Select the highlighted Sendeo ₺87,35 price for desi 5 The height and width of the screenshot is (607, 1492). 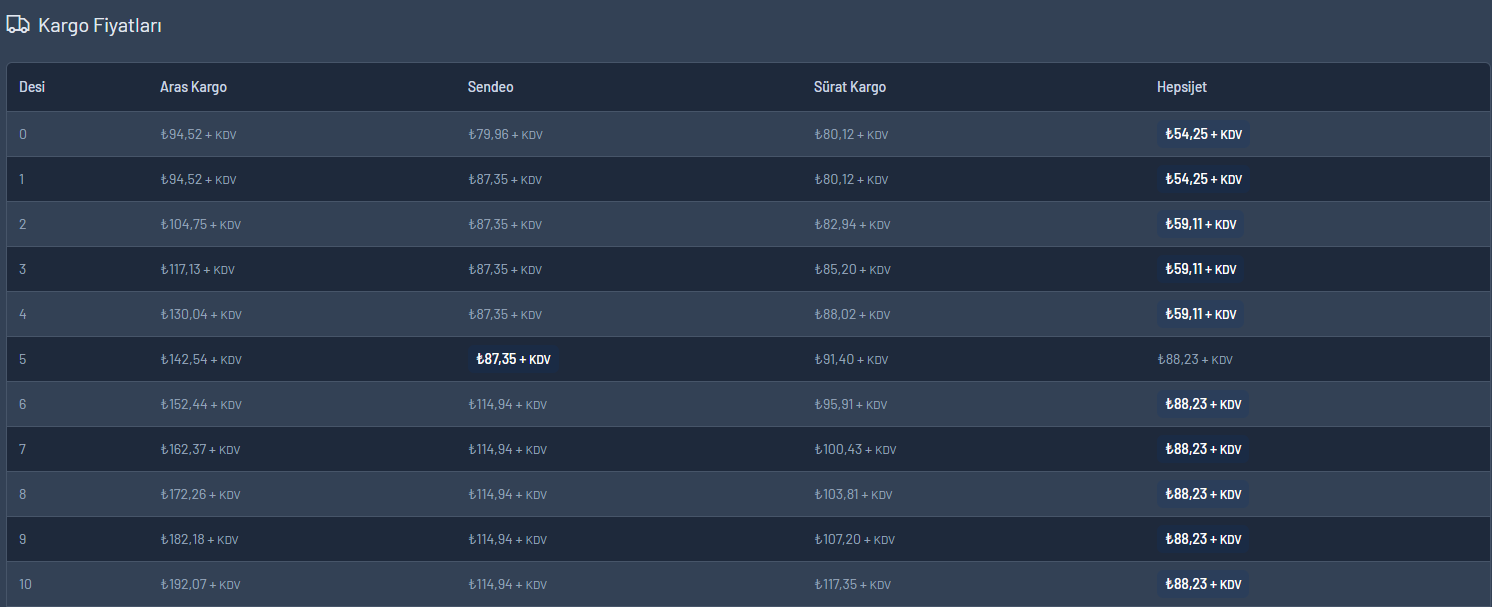pos(513,359)
